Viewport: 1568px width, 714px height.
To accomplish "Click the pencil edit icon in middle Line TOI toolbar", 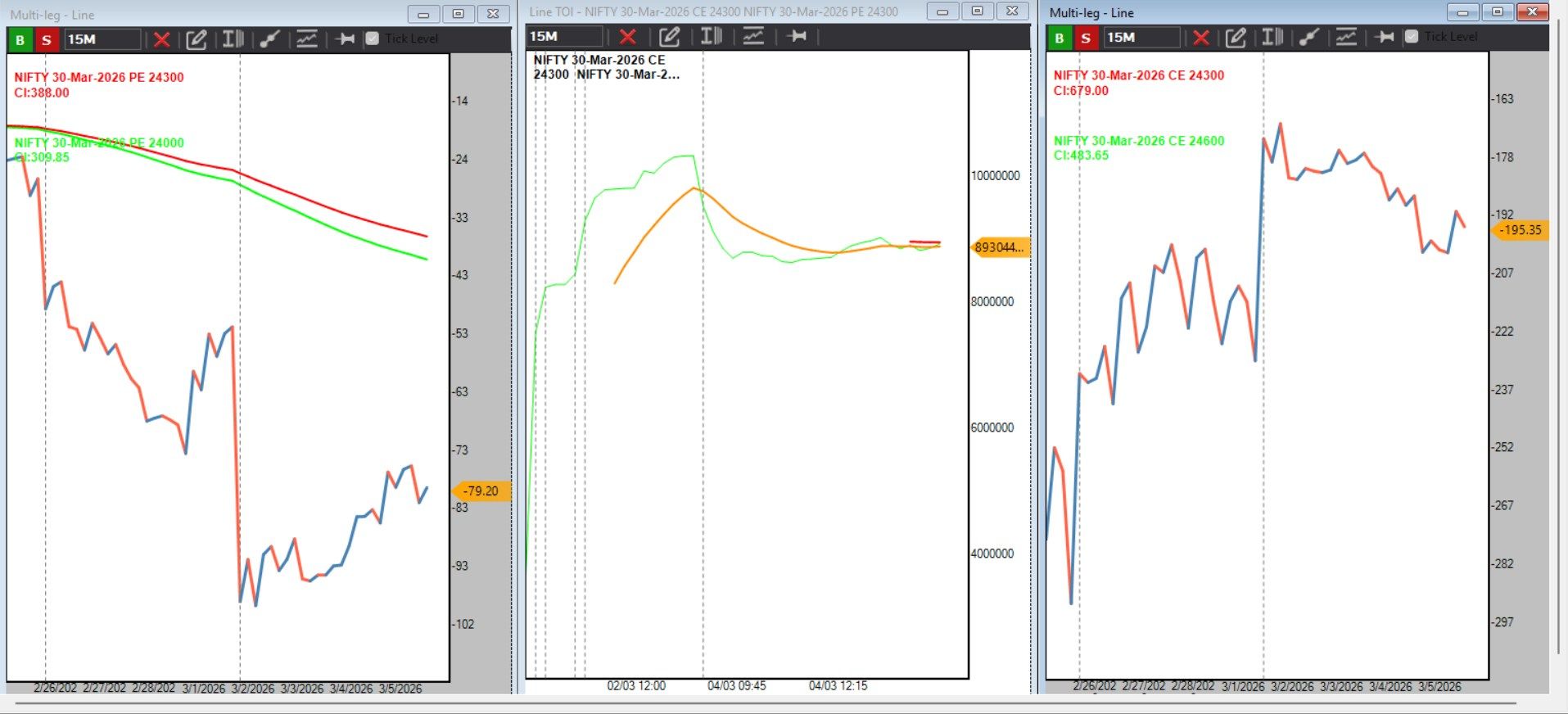I will click(669, 36).
